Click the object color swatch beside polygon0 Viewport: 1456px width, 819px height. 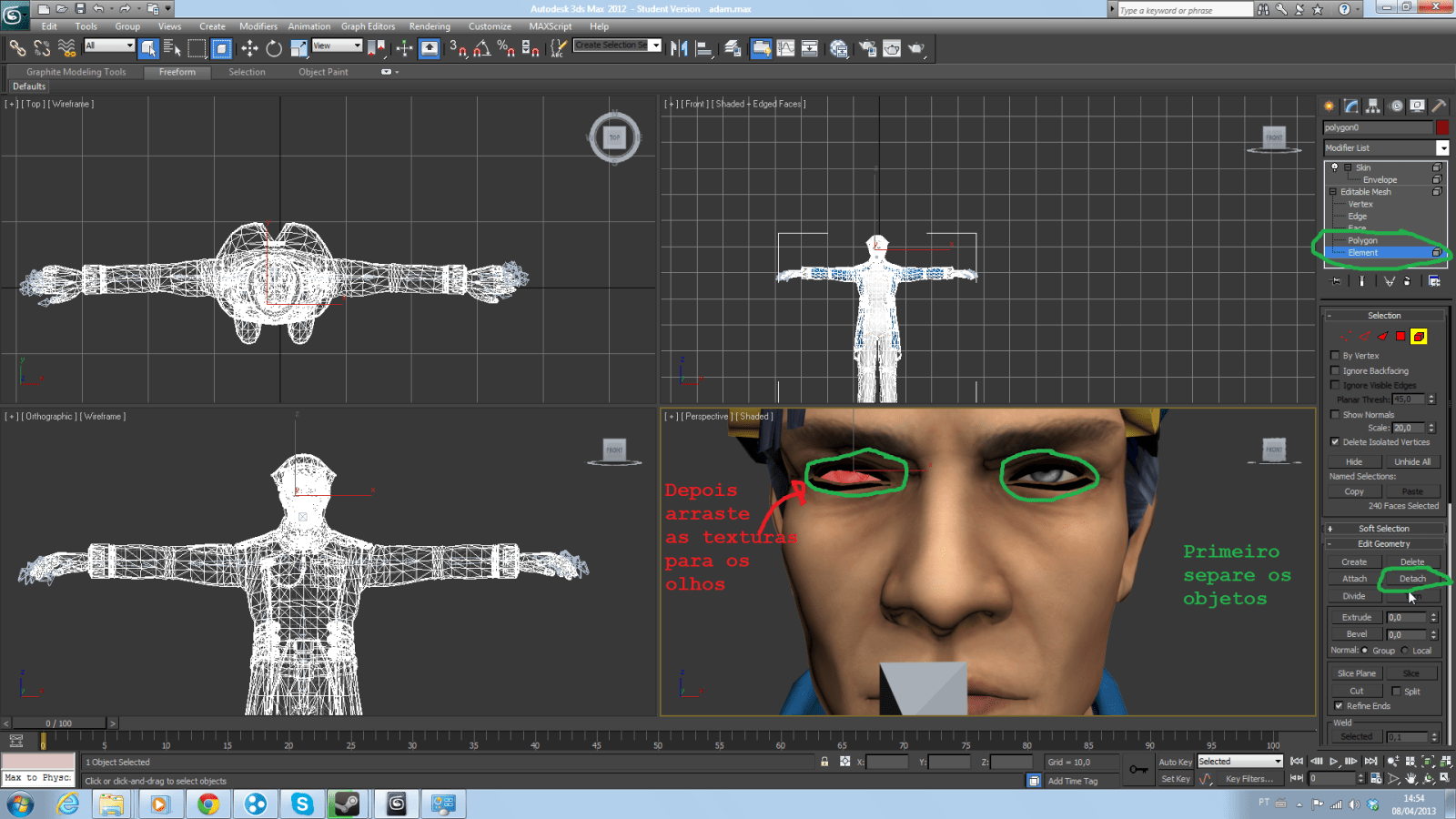(1442, 127)
